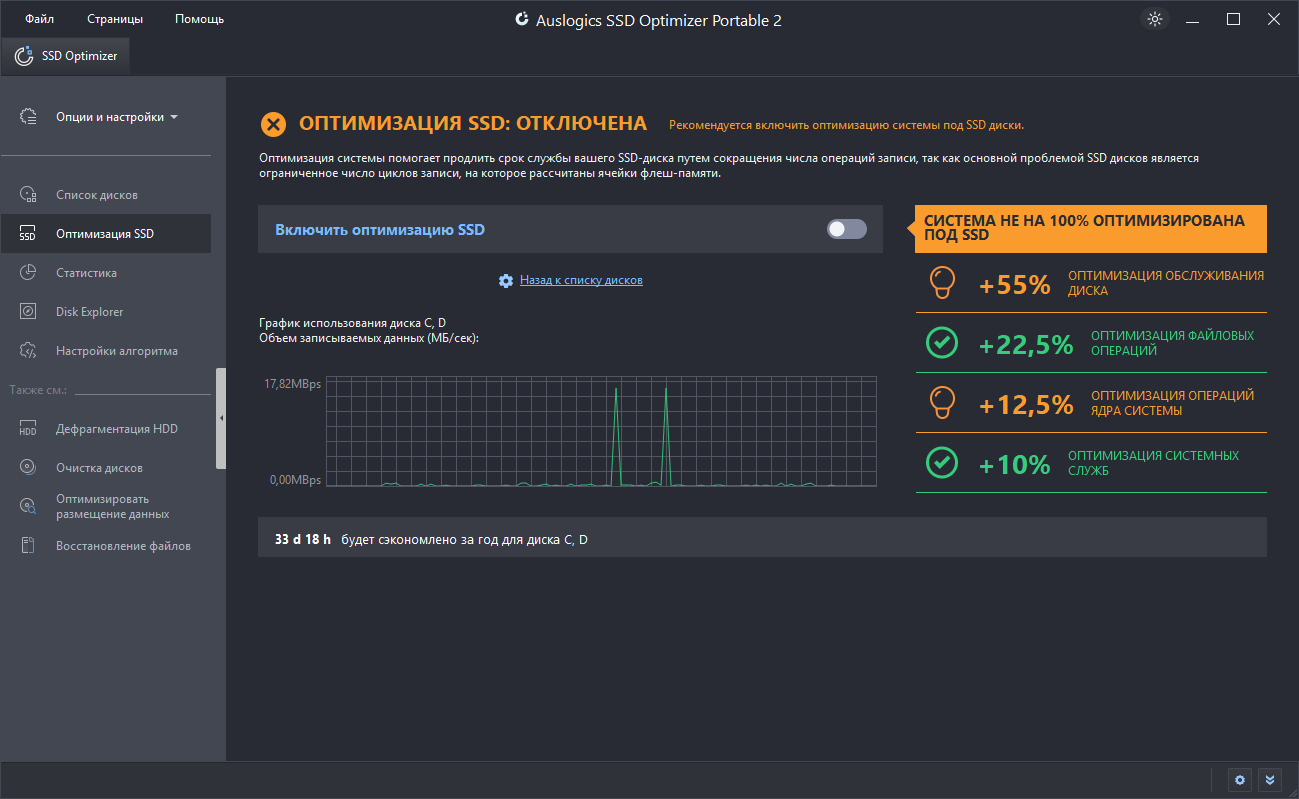This screenshot has width=1299, height=799.
Task: Switch to the SSD Optimizer tab
Action: pyautogui.click(x=66, y=56)
